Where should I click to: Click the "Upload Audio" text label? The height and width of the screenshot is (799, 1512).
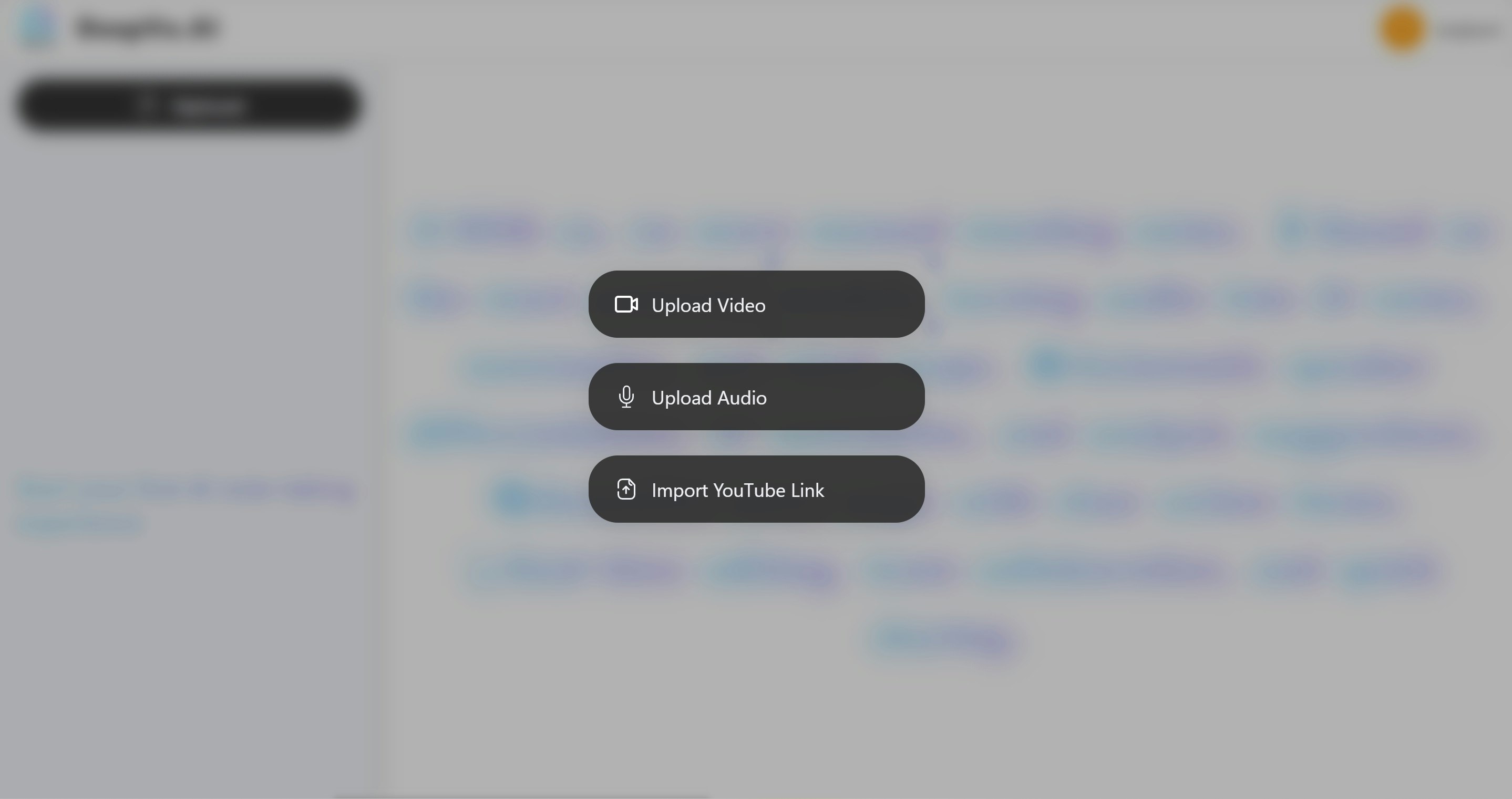tap(709, 398)
